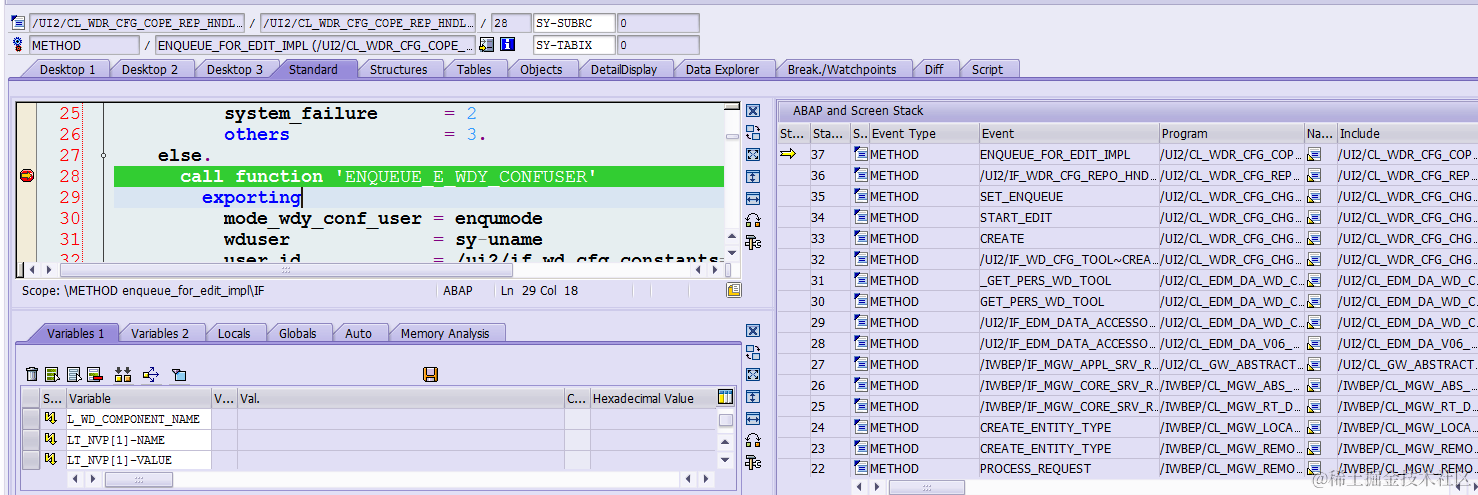Click the program icon before the class name field

click(x=17, y=23)
